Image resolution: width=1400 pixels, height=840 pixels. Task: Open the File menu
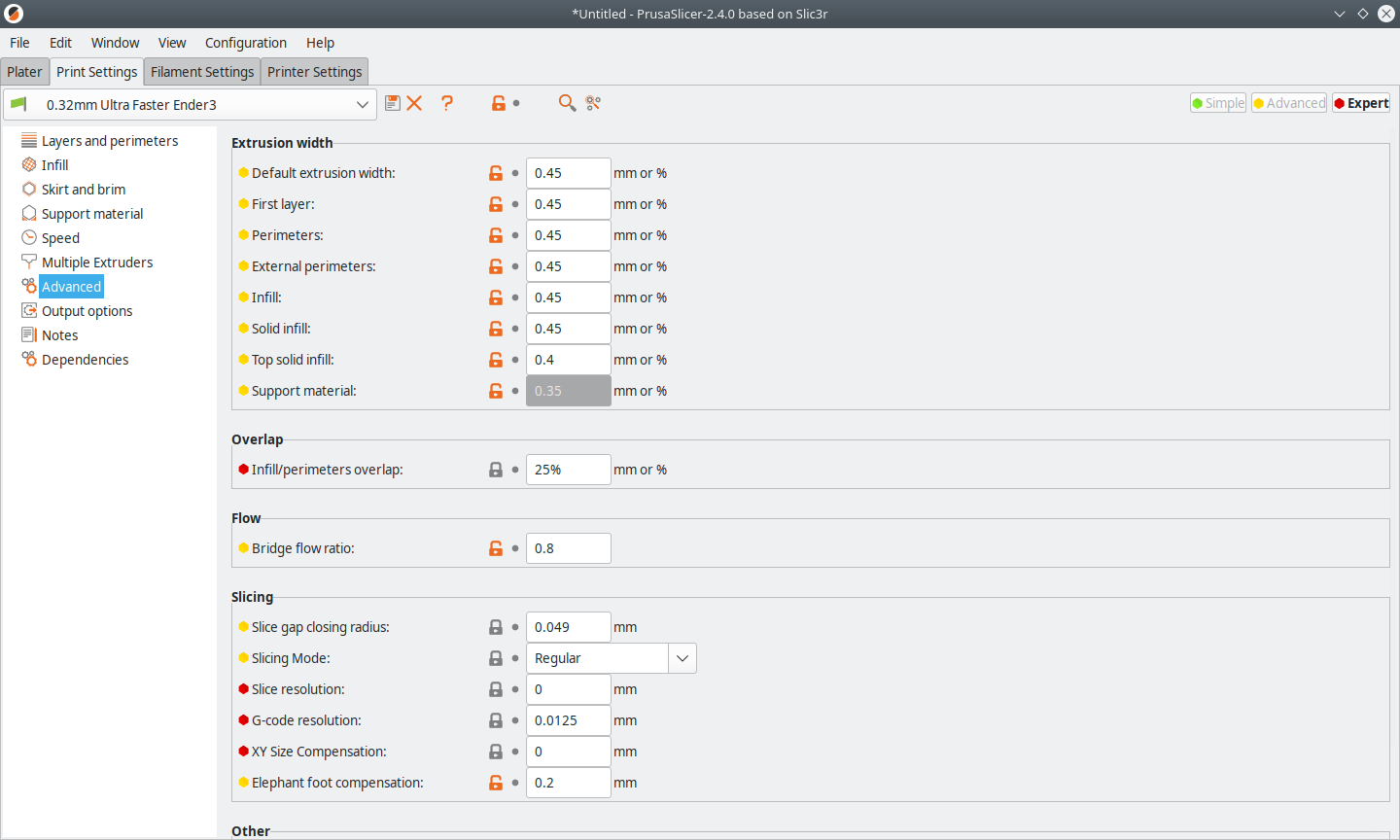click(19, 43)
